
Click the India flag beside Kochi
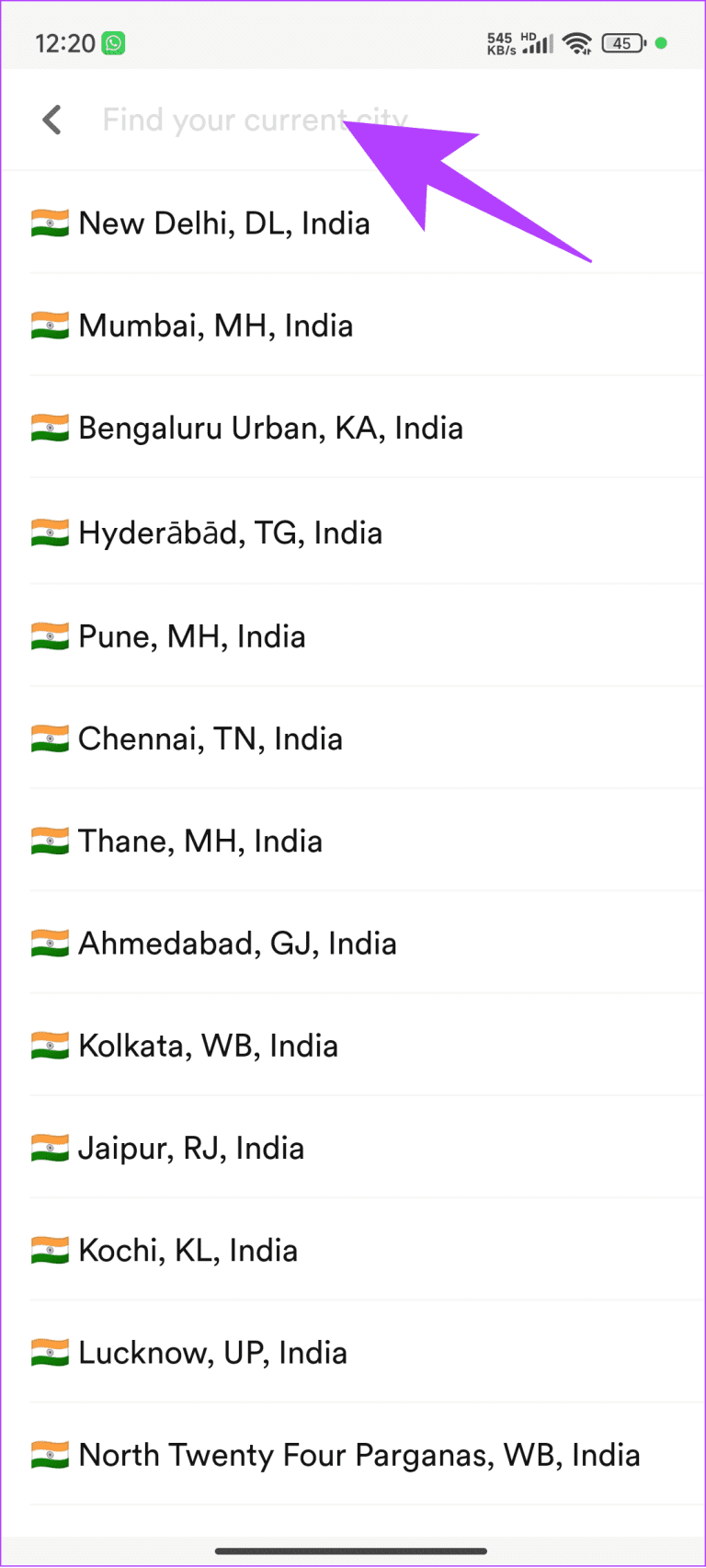[x=50, y=1251]
